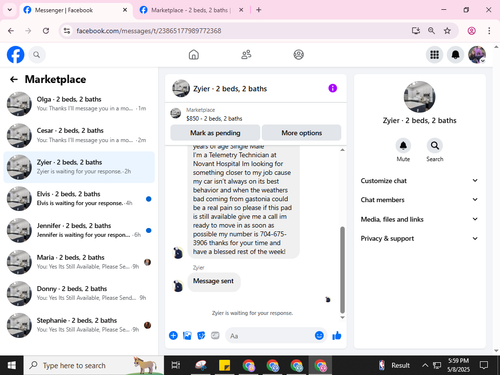Bookmark this tab with star icon
Screen dimensions: 500x375
pos(447,31)
